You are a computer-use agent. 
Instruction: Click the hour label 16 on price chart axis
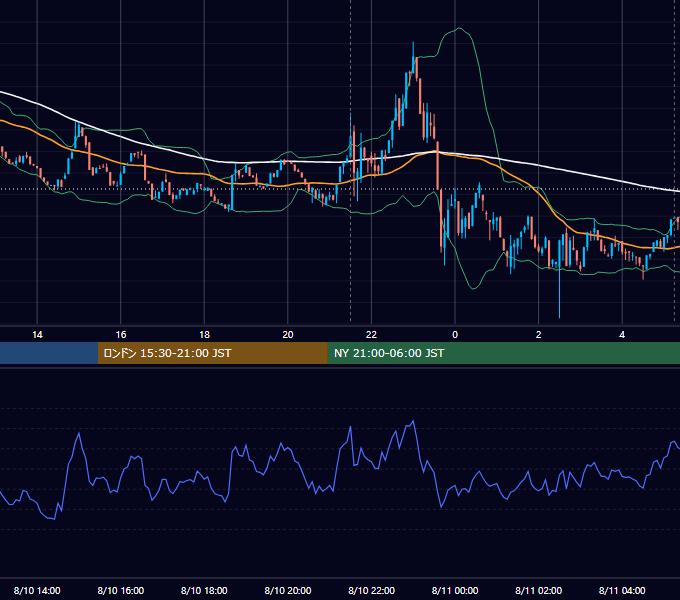click(121, 335)
